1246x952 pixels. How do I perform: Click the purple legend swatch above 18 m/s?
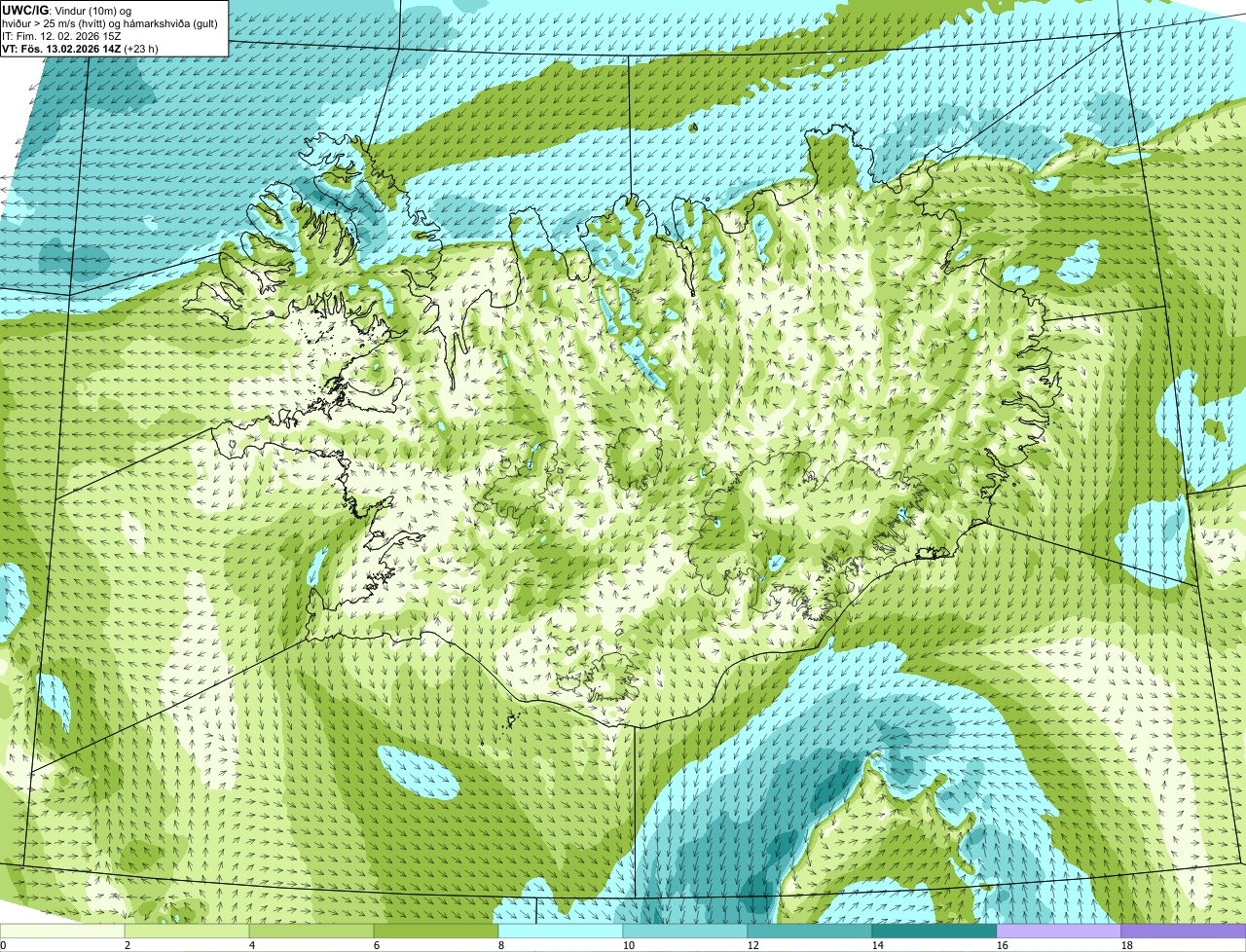(x=1184, y=931)
